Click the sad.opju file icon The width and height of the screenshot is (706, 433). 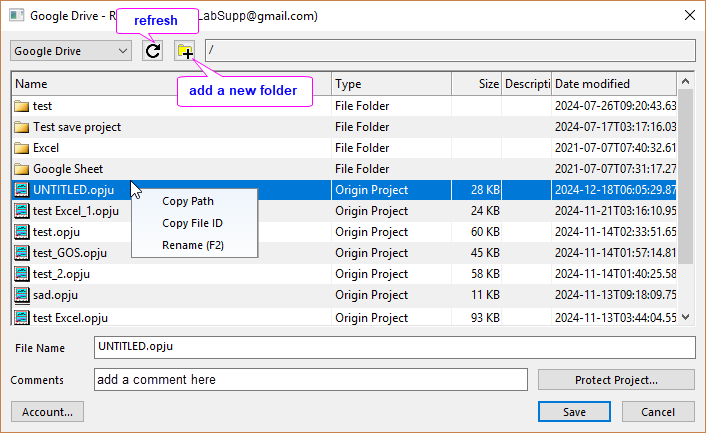tap(21, 295)
